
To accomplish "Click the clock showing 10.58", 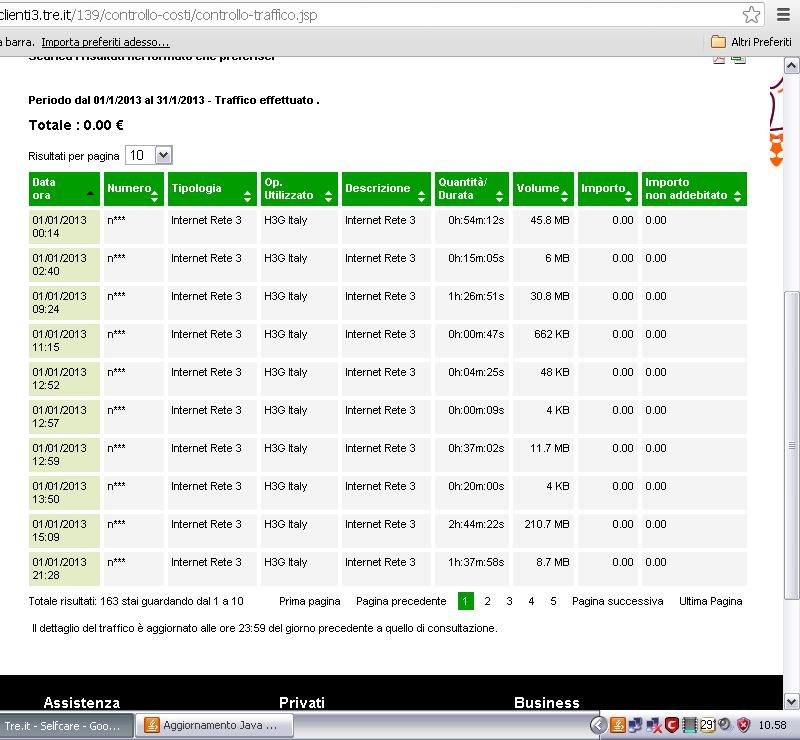I will pos(772,725).
